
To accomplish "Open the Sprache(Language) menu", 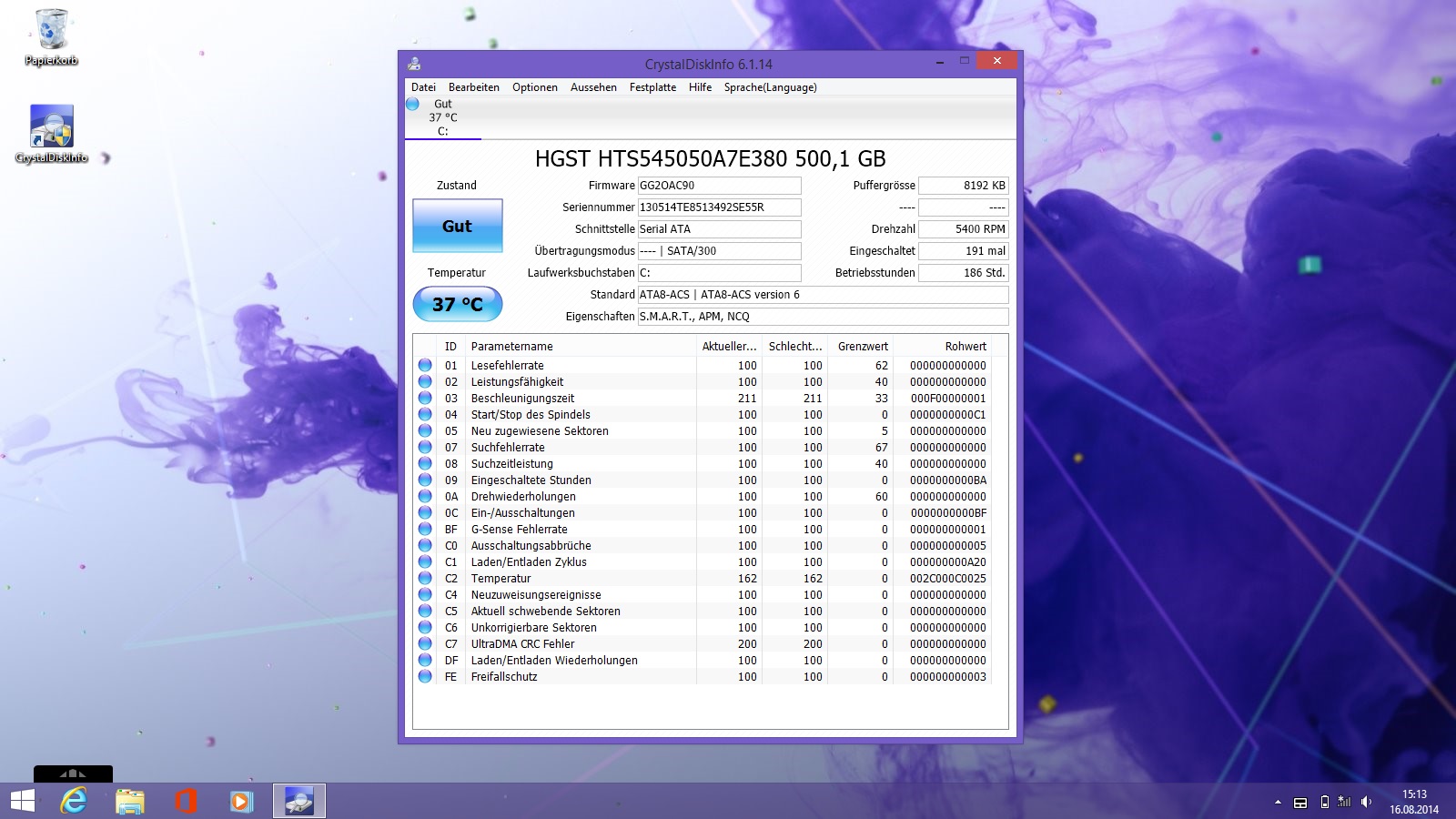I will (771, 87).
